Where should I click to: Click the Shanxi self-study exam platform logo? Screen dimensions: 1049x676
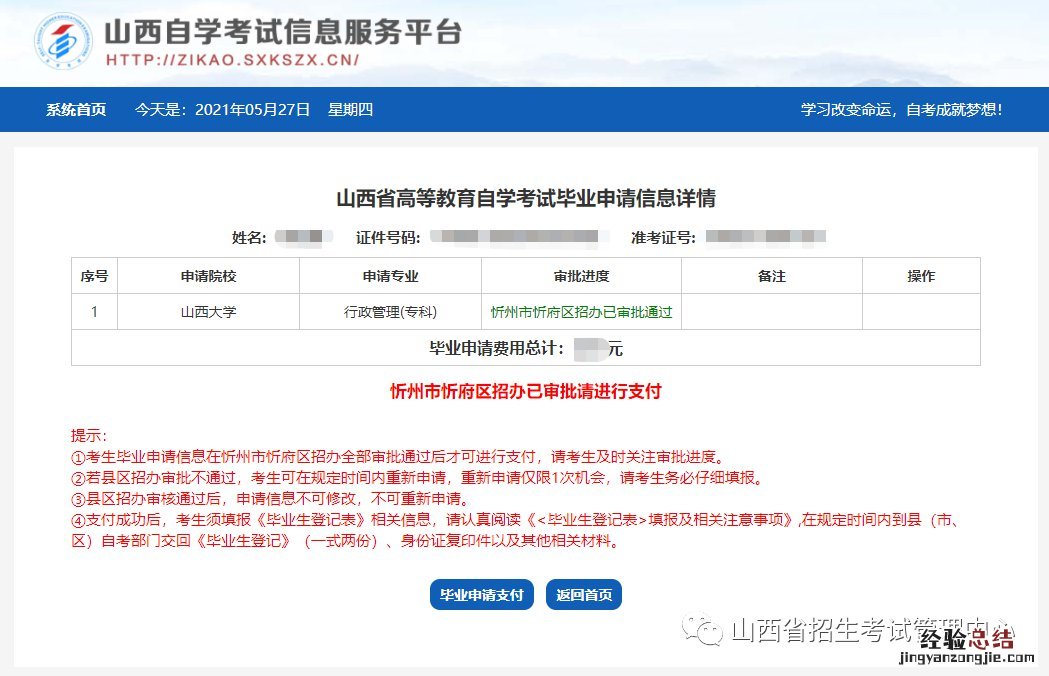[65, 42]
